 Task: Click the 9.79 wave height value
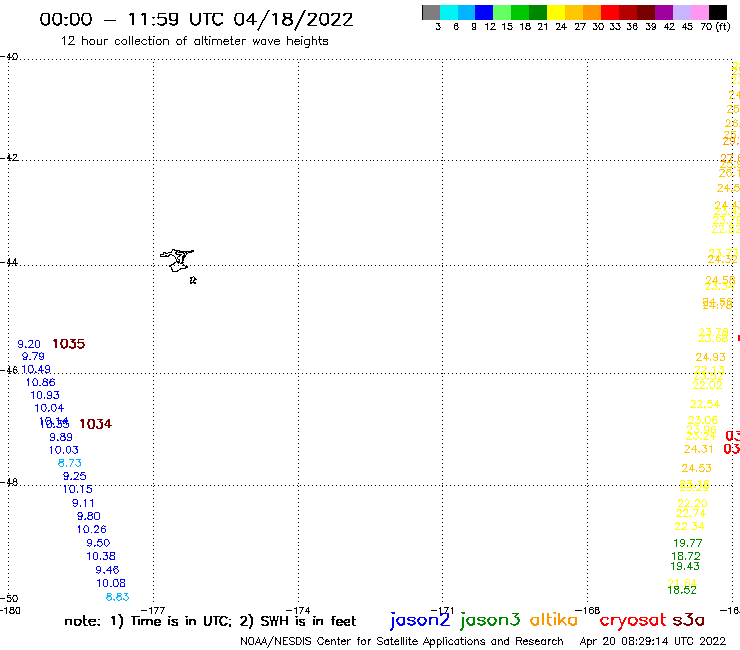pyautogui.click(x=33, y=356)
